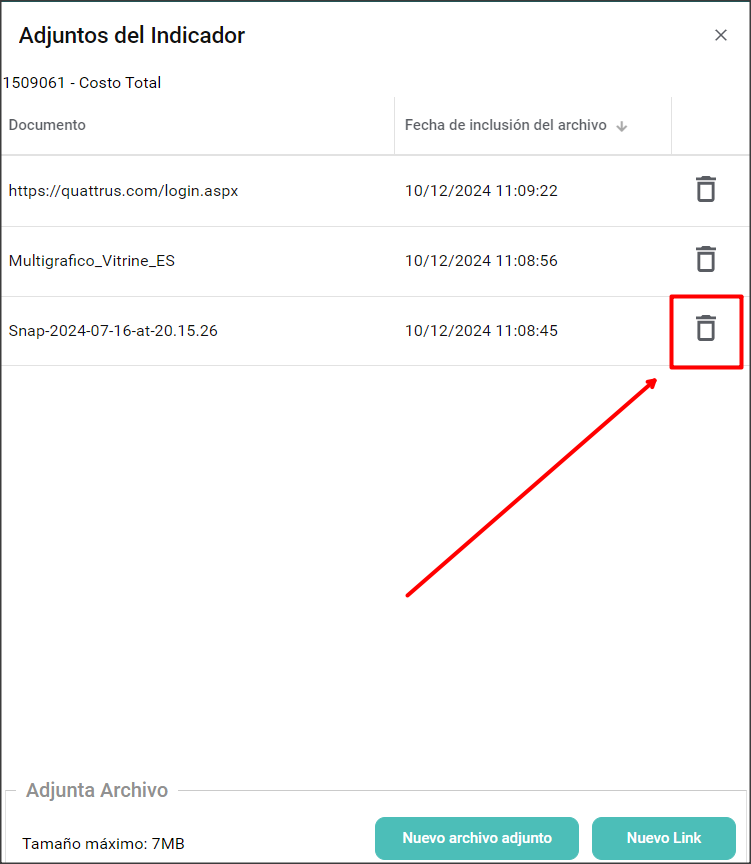Delete the quattrus.com login link attachment
Image resolution: width=751 pixels, height=864 pixels.
tap(706, 189)
